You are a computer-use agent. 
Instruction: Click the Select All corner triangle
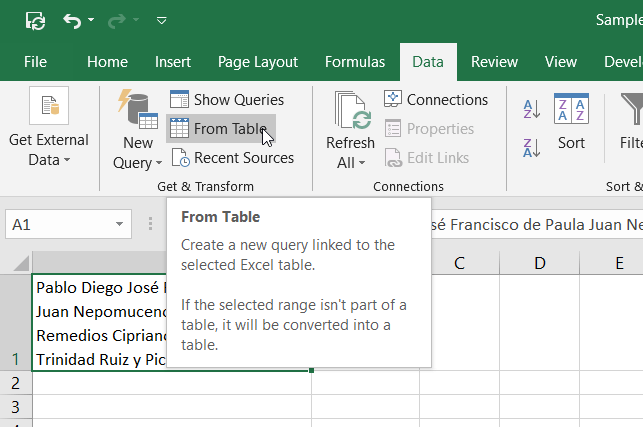21,263
